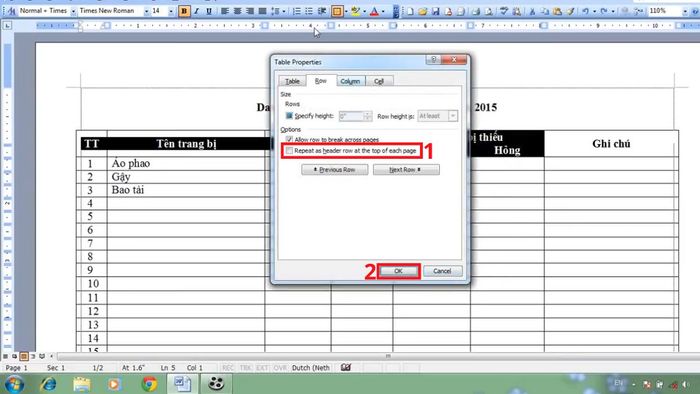700x394 pixels.
Task: Justify text with the toolbar icon
Action: point(262,11)
